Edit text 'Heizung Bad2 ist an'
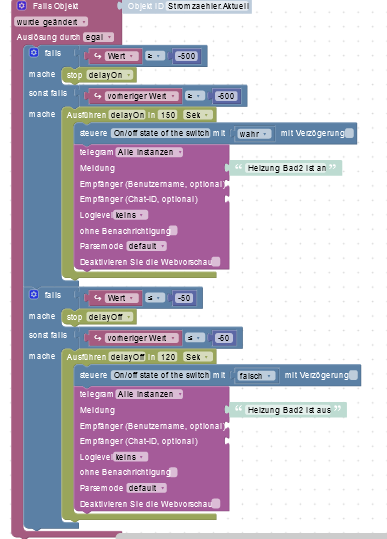The width and height of the screenshot is (387, 539). (x=287, y=168)
